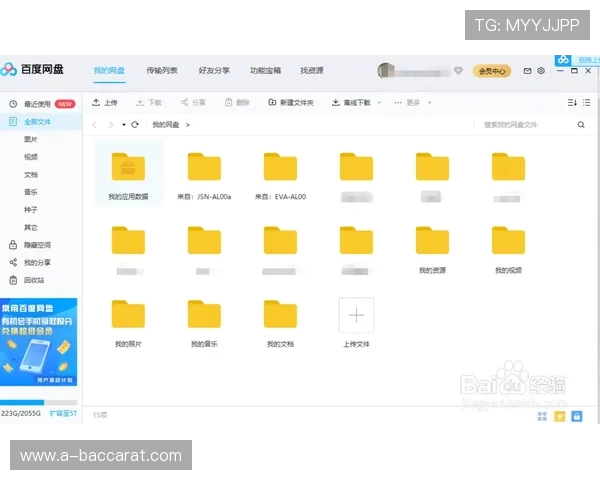This screenshot has height=480, width=600.
Task: Go forward with the right arrow
Action: coord(111,125)
